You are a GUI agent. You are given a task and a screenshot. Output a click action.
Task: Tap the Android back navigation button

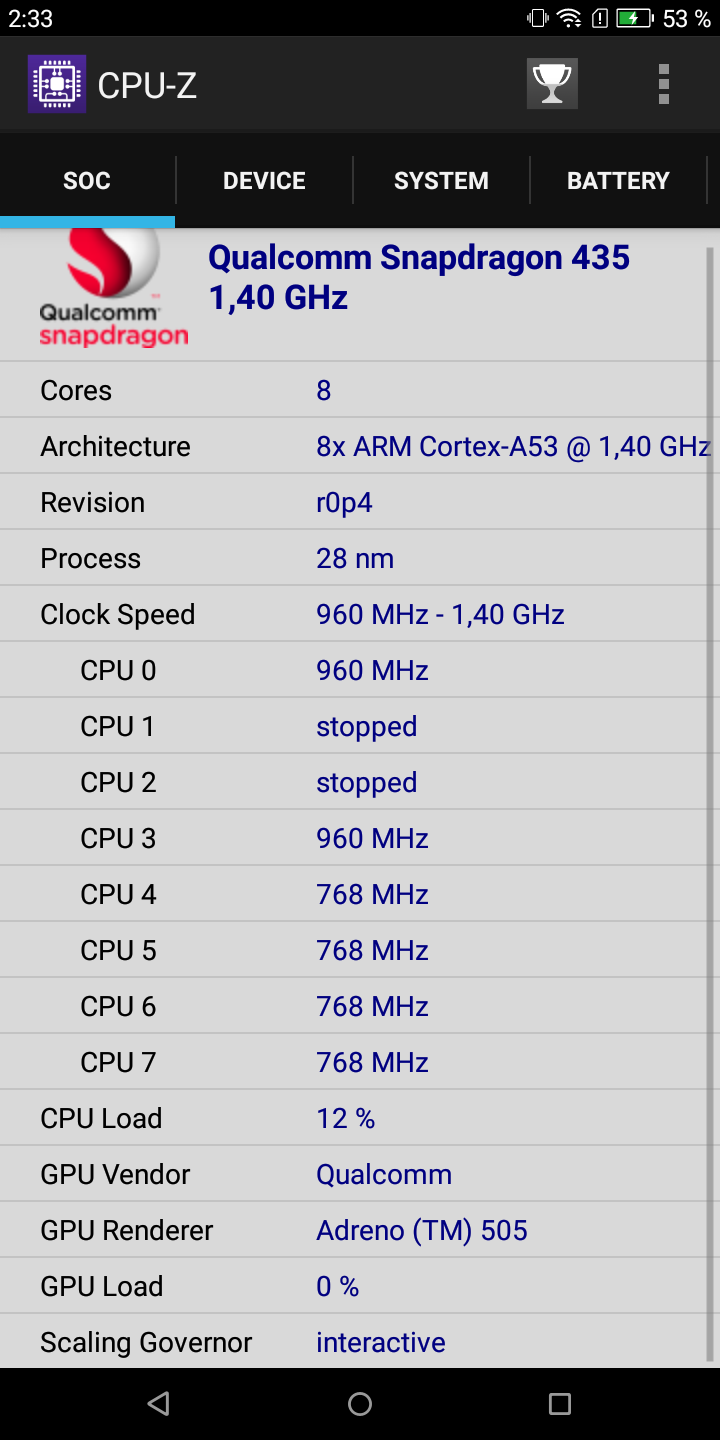point(158,1404)
